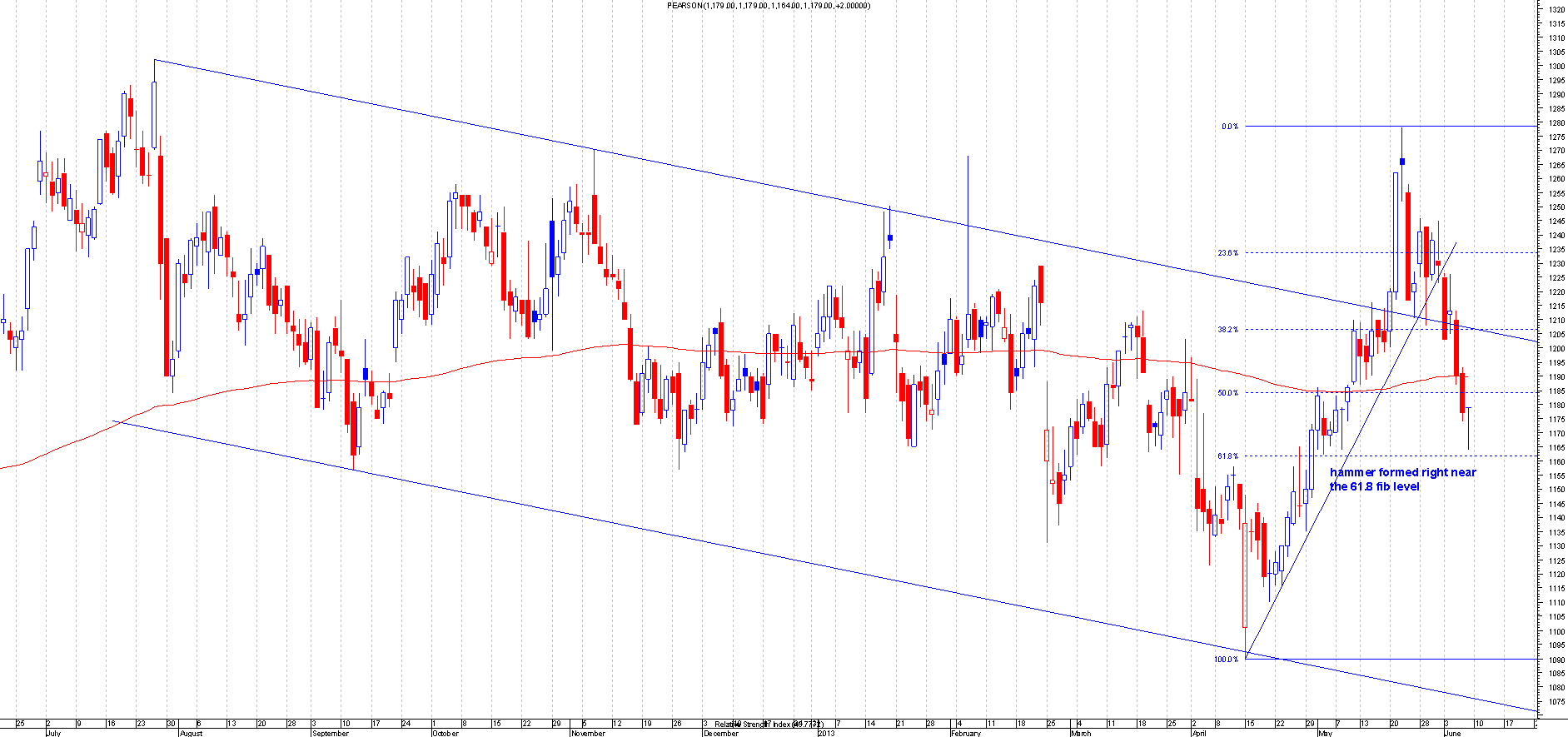The width and height of the screenshot is (1568, 737).
Task: Jump to the 2013 year marker
Action: pyautogui.click(x=826, y=733)
